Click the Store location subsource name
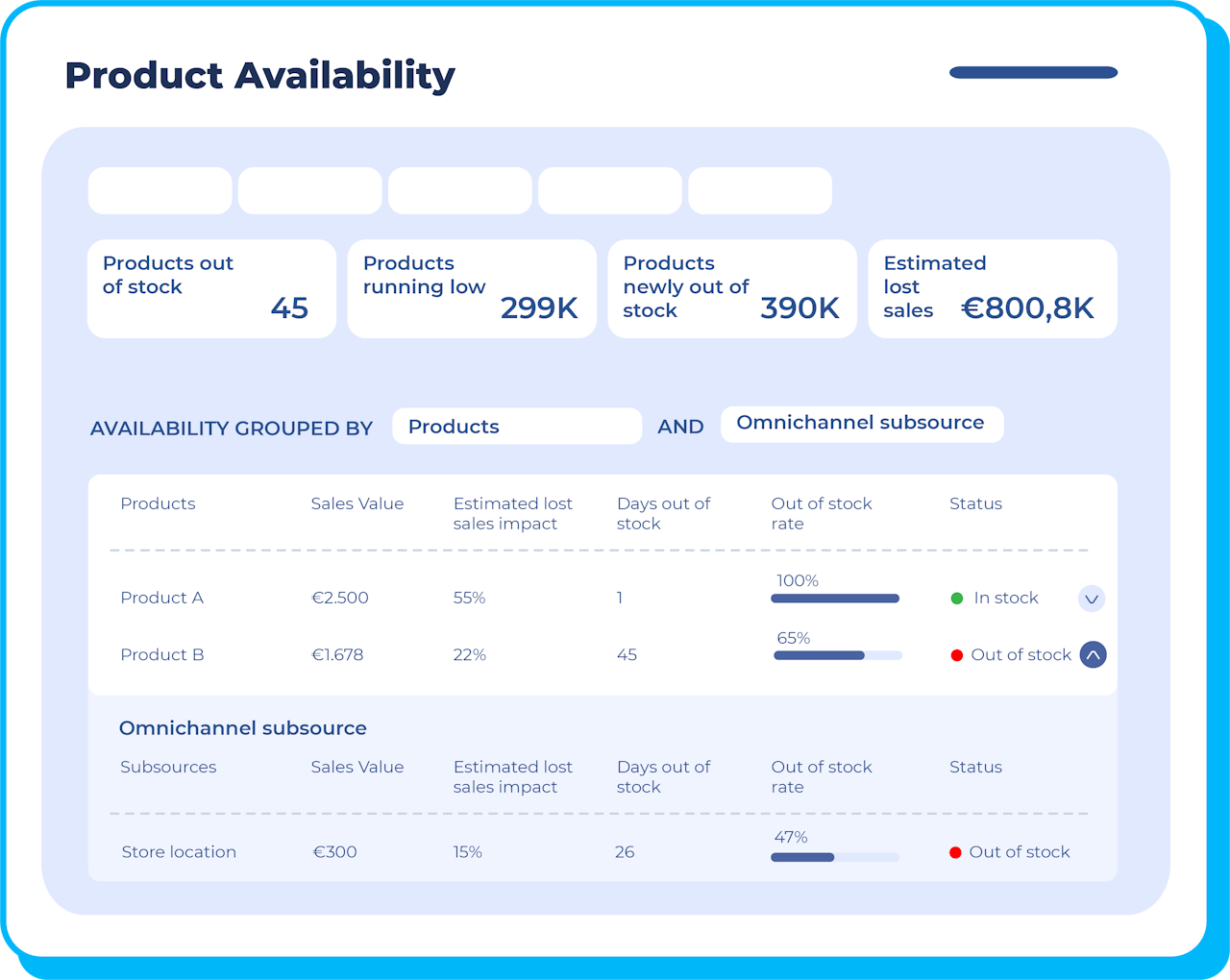 coord(179,851)
